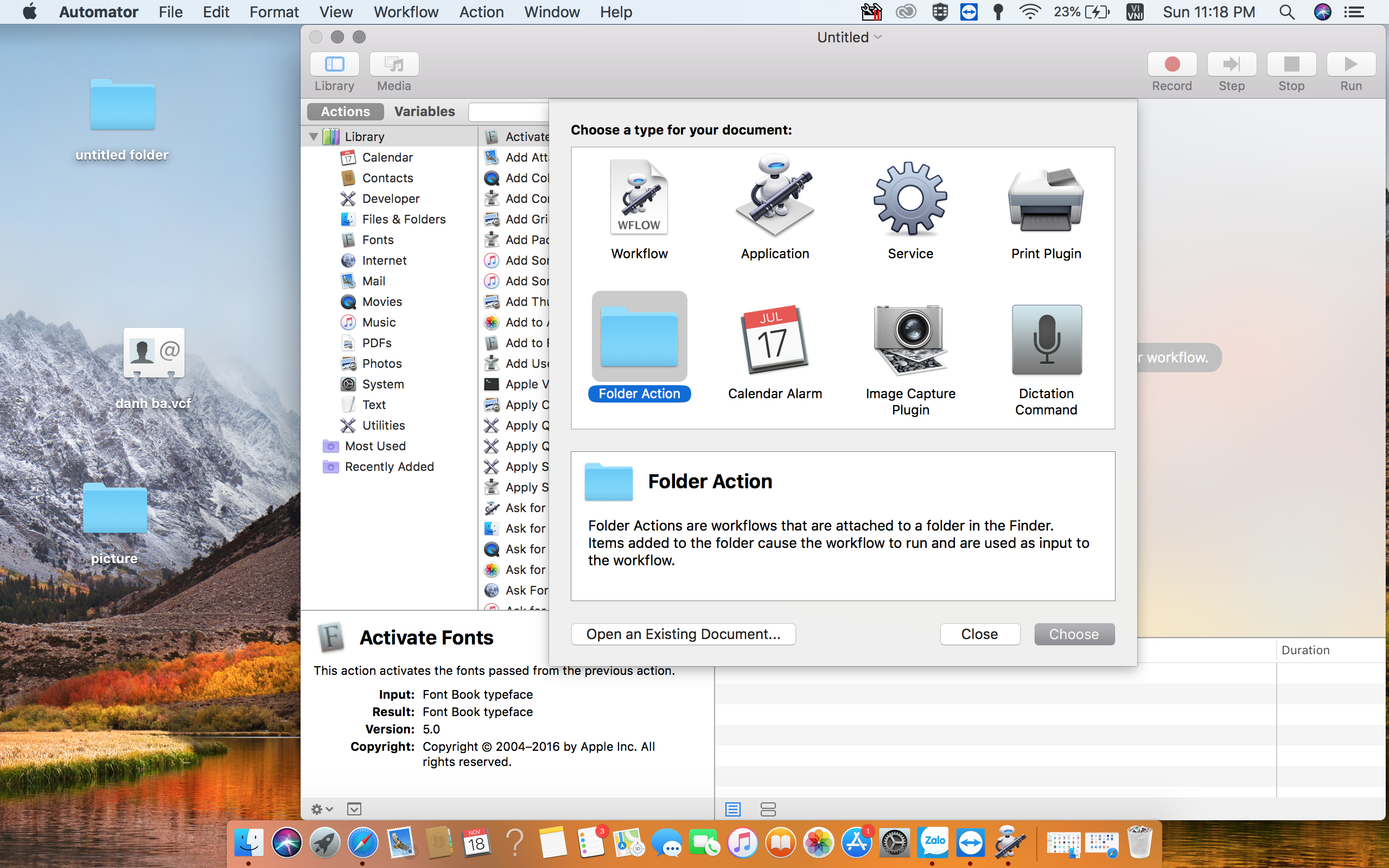Open the gear action menu dropdown

pos(321,809)
